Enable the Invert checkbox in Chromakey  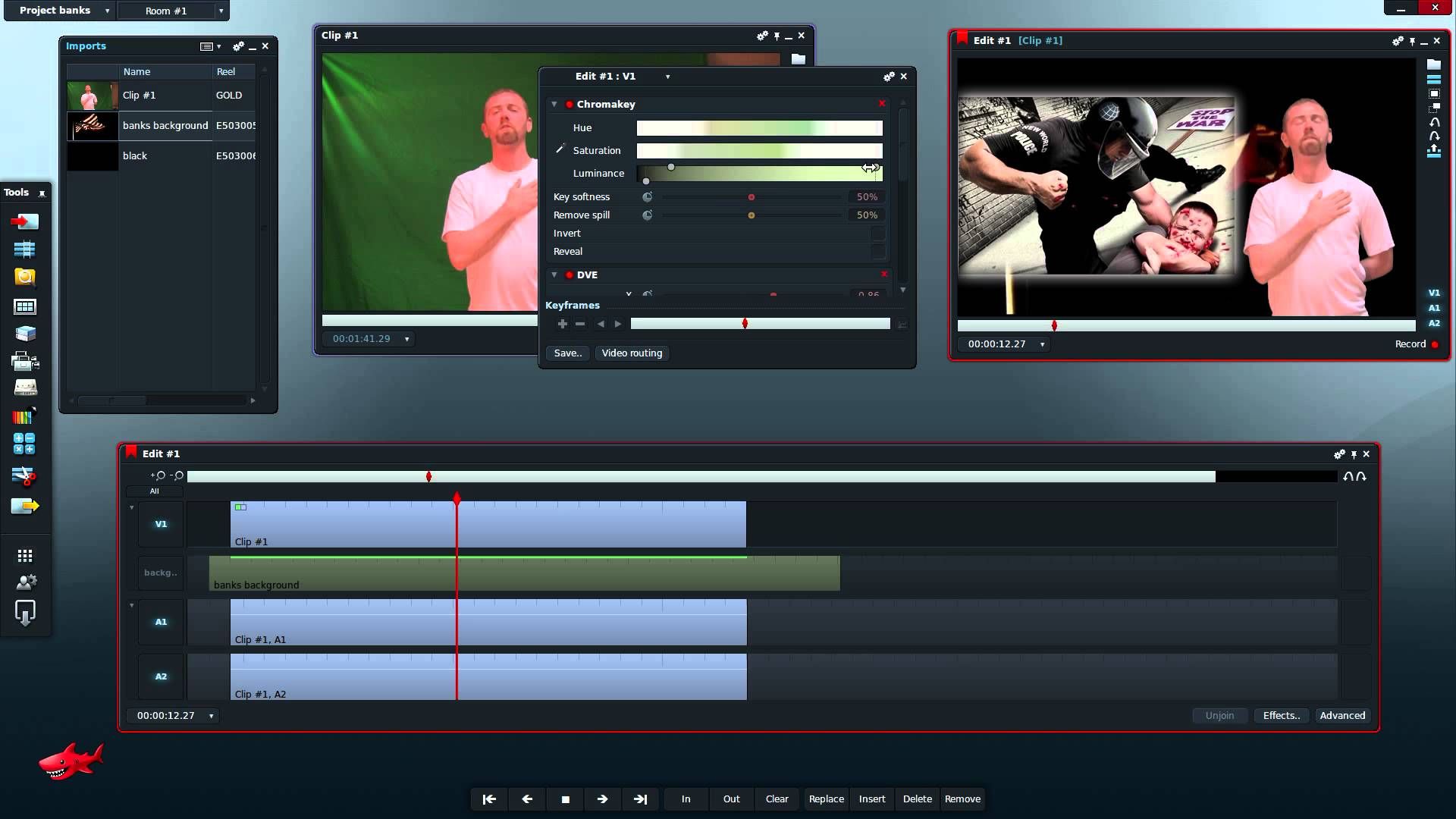coord(877,234)
